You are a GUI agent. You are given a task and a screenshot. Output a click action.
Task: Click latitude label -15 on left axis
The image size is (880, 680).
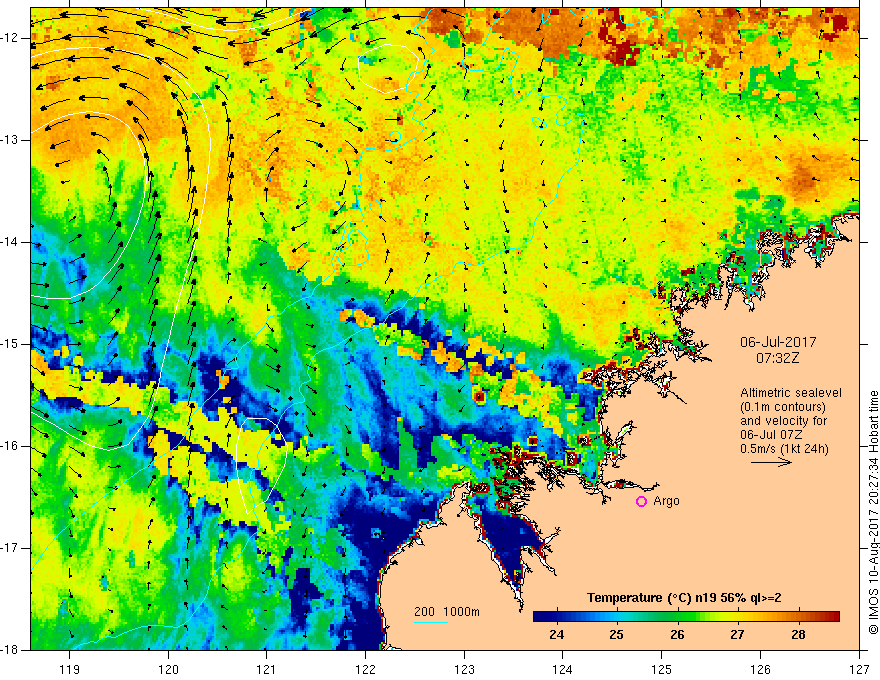10,344
